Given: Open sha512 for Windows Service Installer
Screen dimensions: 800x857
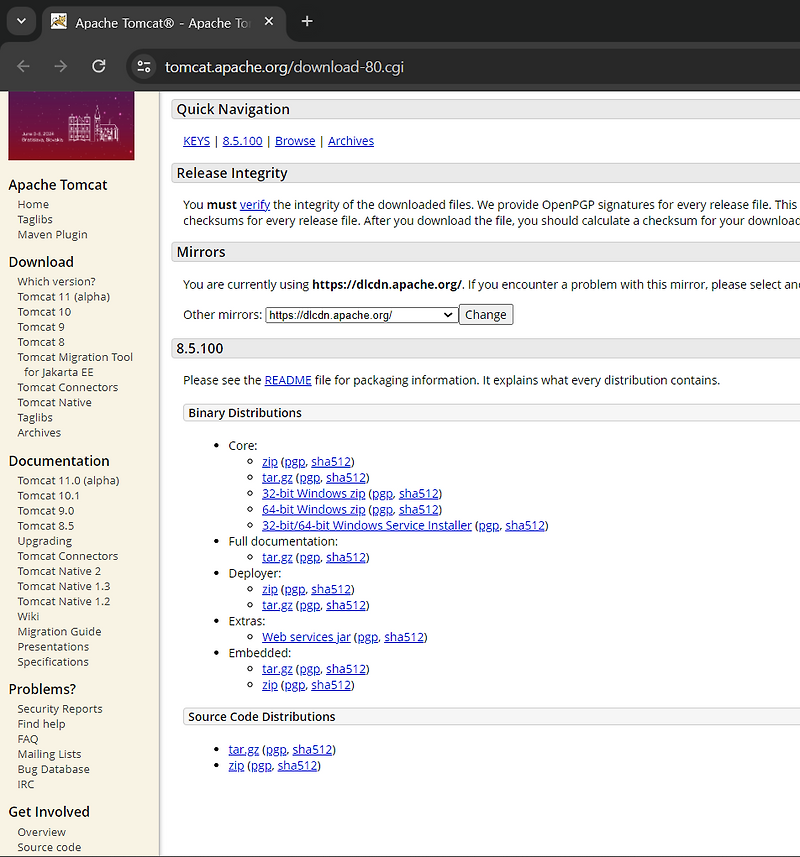Looking at the screenshot, I should (x=525, y=525).
